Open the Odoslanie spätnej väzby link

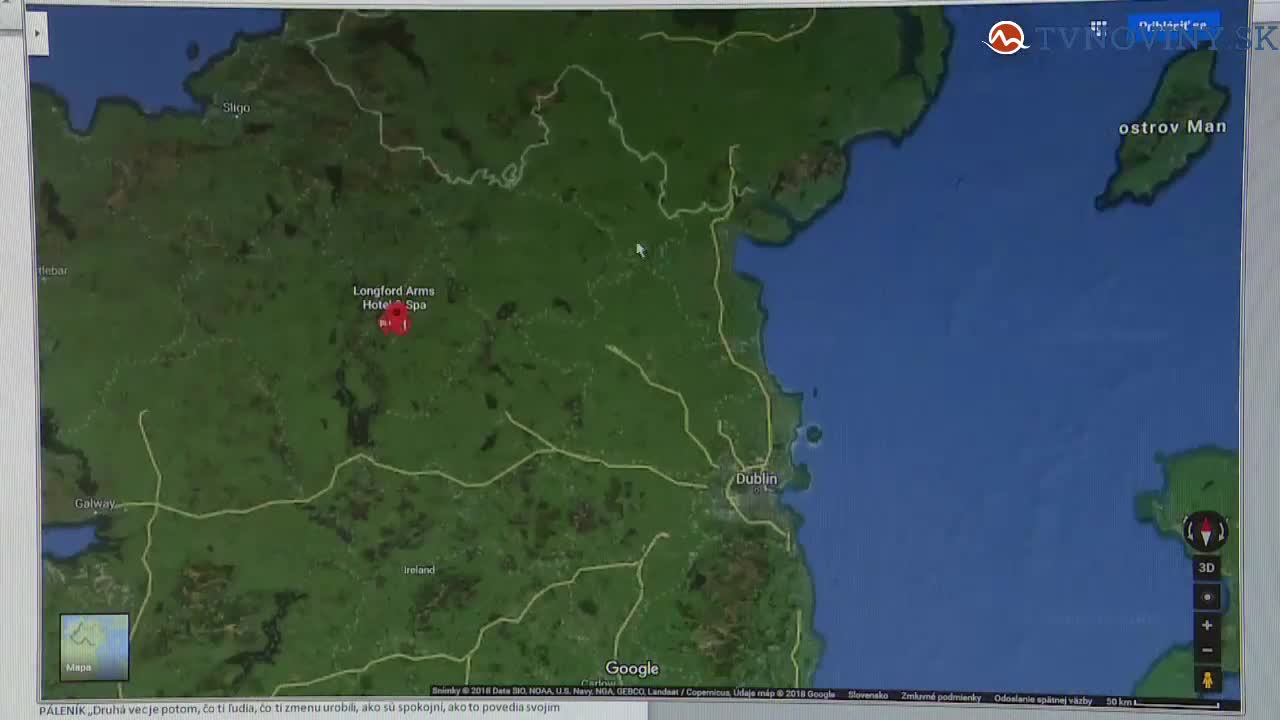click(1043, 699)
